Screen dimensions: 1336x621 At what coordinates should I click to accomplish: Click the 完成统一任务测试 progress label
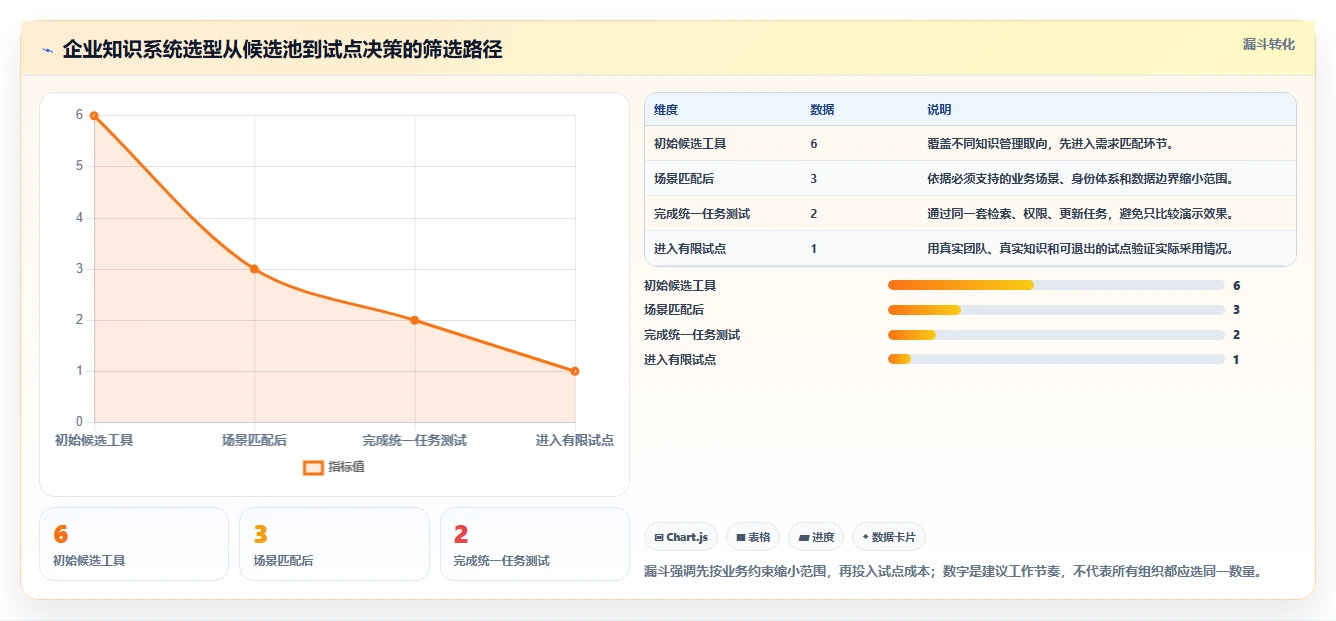coord(692,335)
